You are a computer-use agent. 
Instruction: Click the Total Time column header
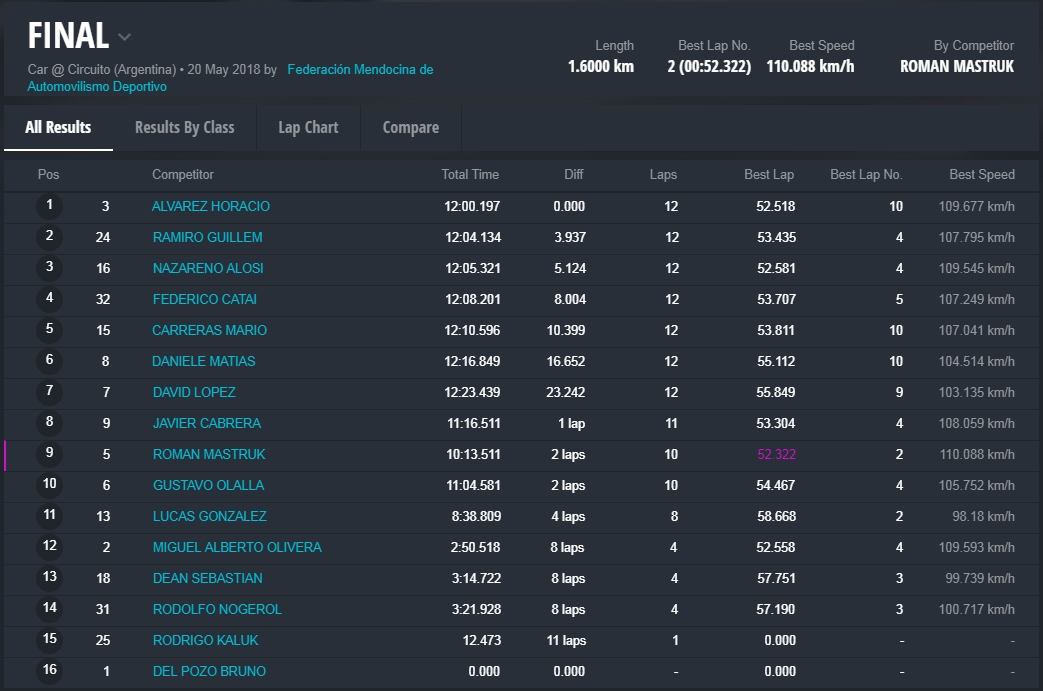click(470, 175)
